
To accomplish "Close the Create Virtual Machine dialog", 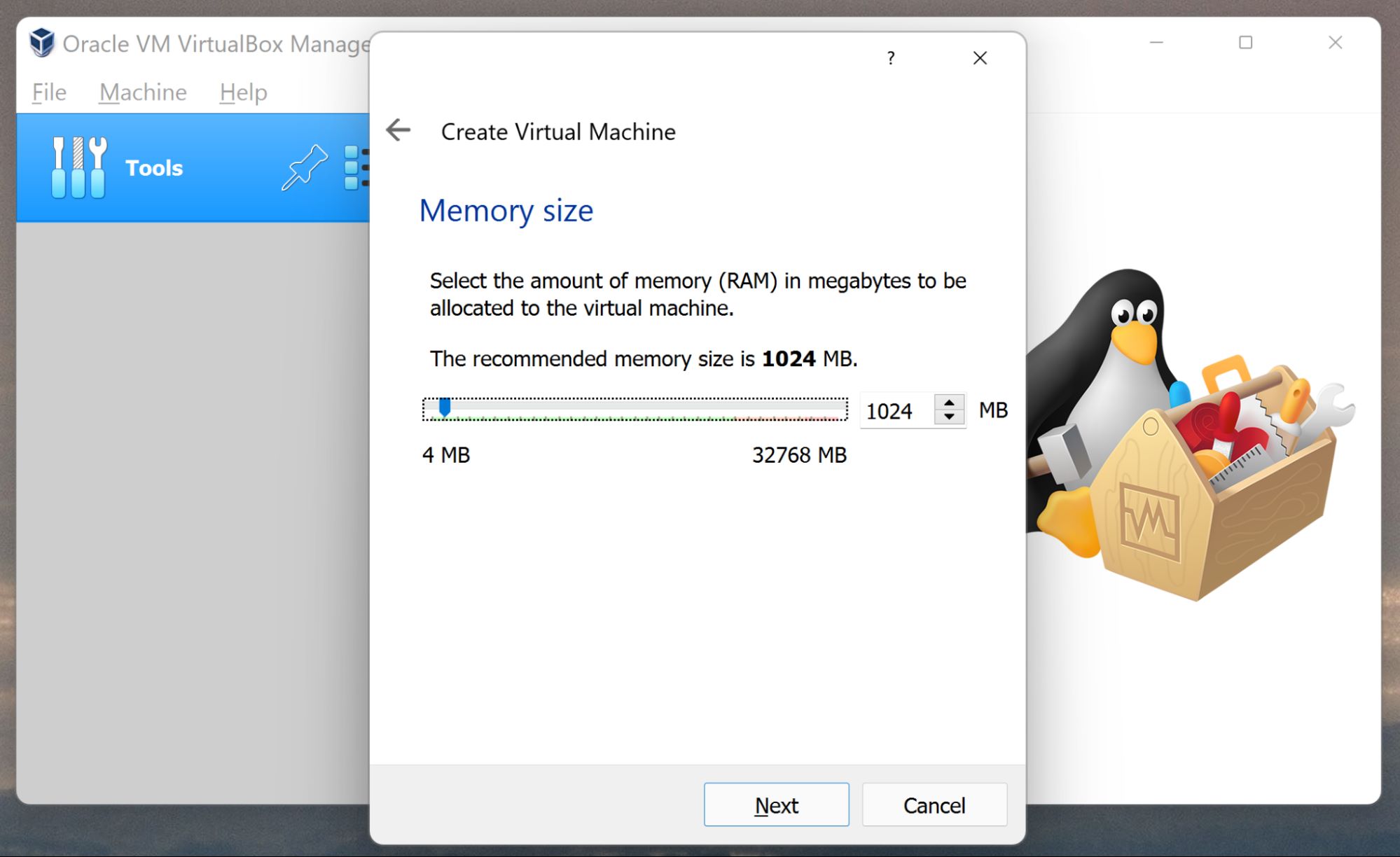I will pyautogui.click(x=979, y=58).
